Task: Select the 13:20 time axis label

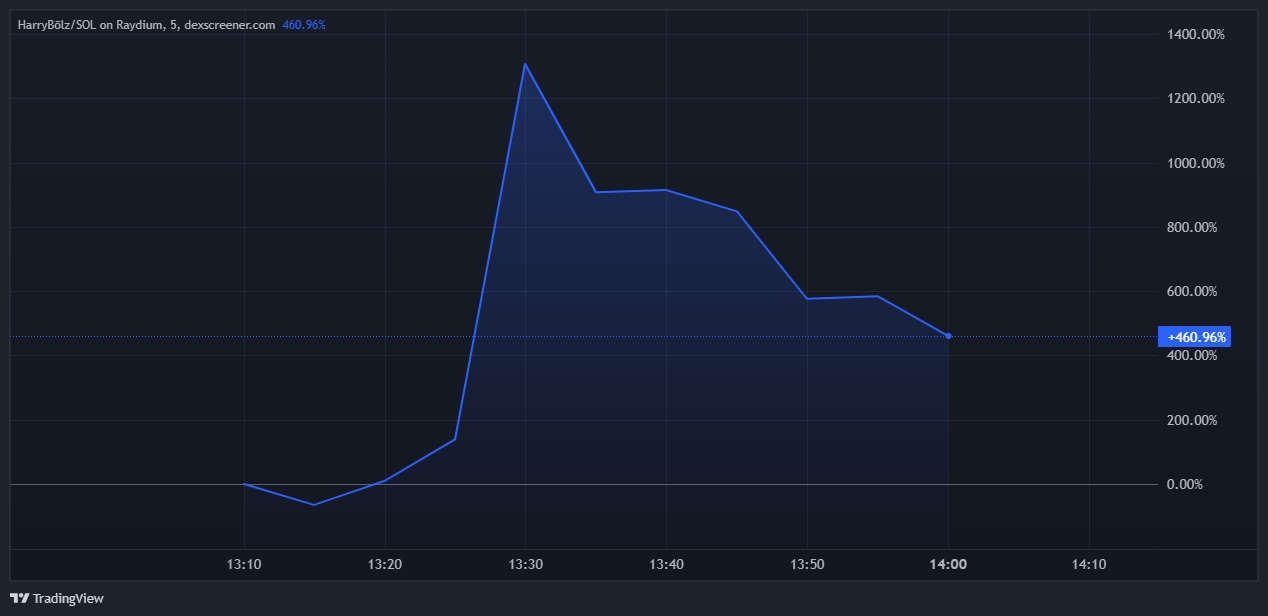Action: [x=385, y=564]
